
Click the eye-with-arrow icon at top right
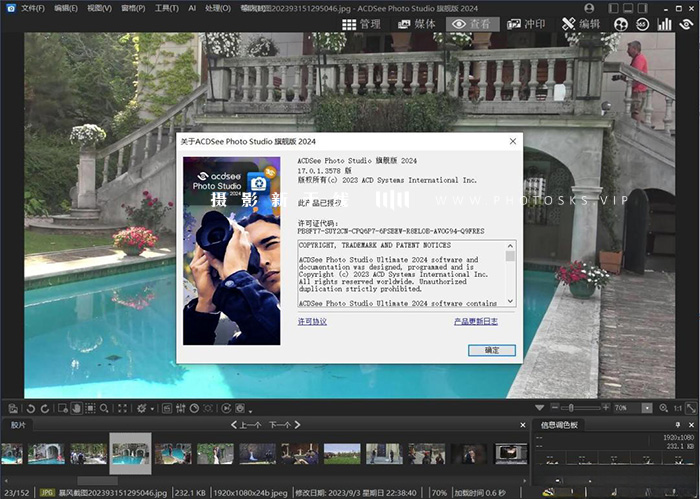point(686,24)
